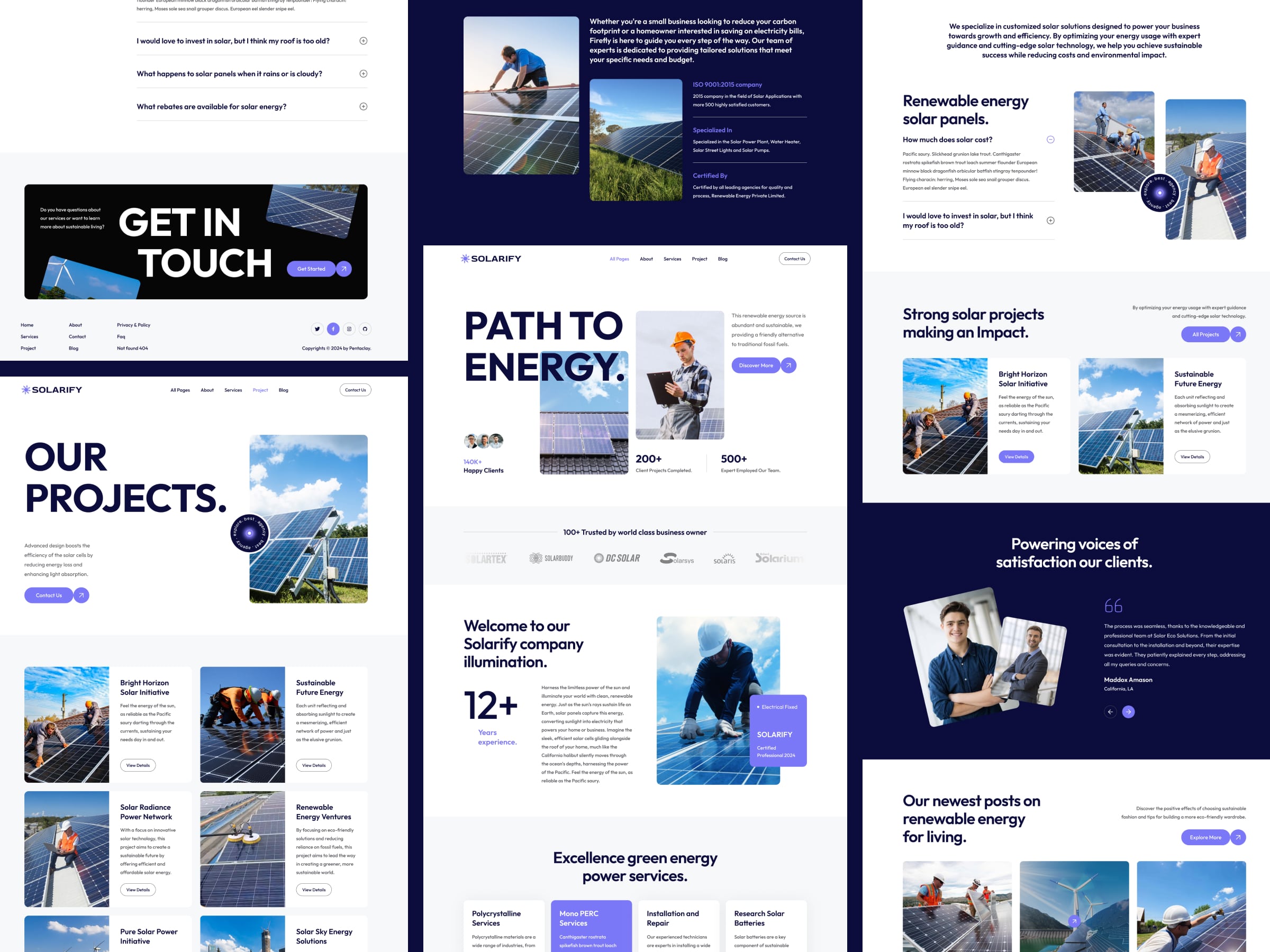The height and width of the screenshot is (952, 1270).
Task: Click the GitHub icon in footer
Action: pos(365,329)
